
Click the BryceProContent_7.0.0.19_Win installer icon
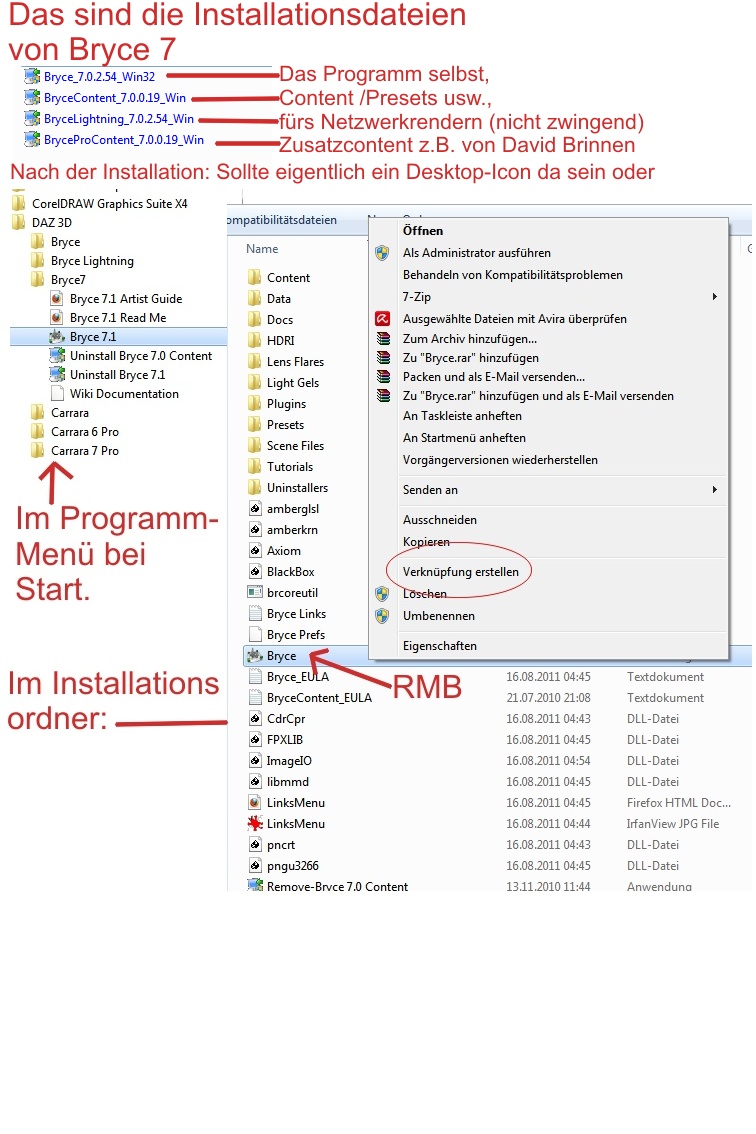(32, 139)
